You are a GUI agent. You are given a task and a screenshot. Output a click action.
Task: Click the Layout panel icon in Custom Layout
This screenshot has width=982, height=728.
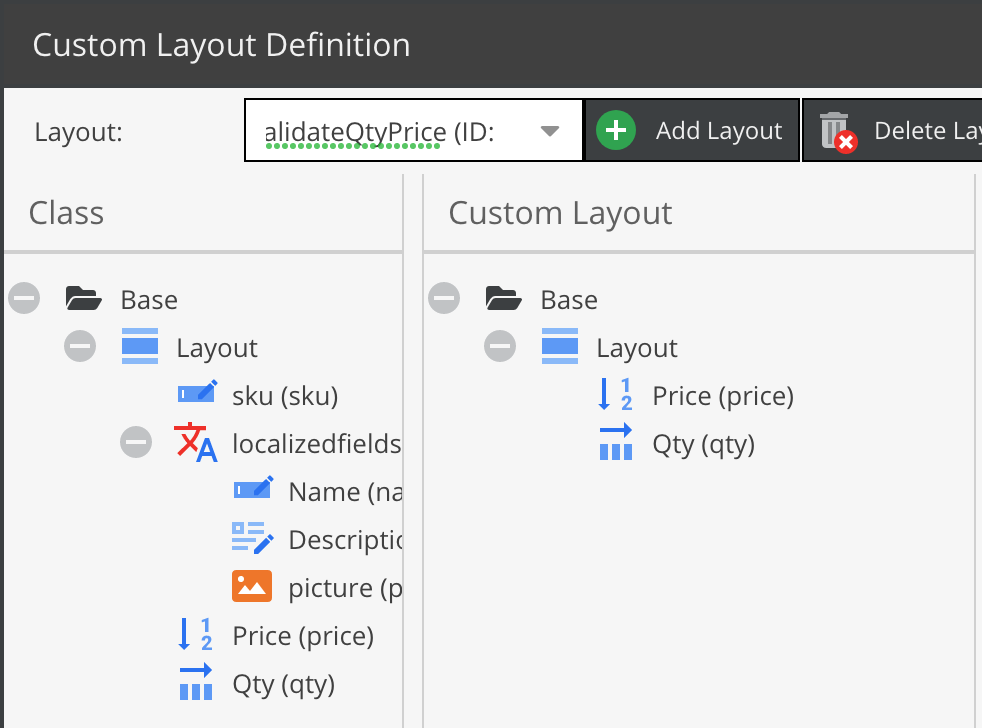click(559, 347)
